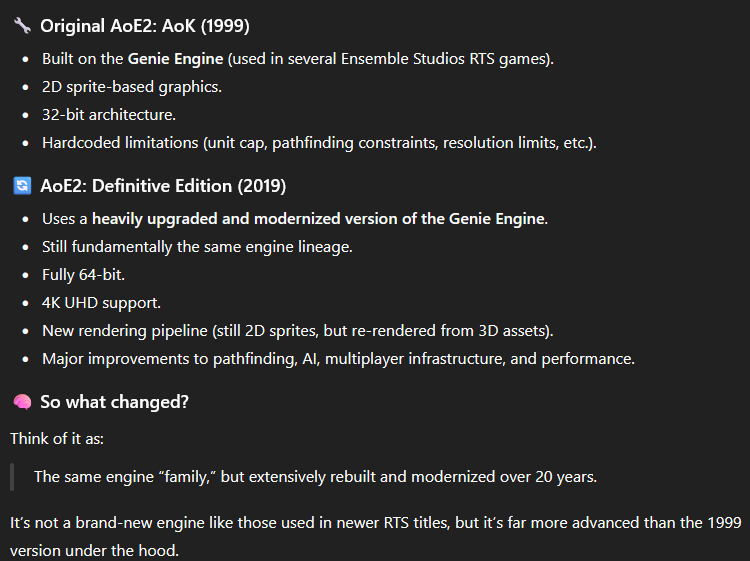Image resolution: width=750 pixels, height=561 pixels.
Task: Click the "Original AoE2: AoK (1999)" heading
Action: point(145,24)
